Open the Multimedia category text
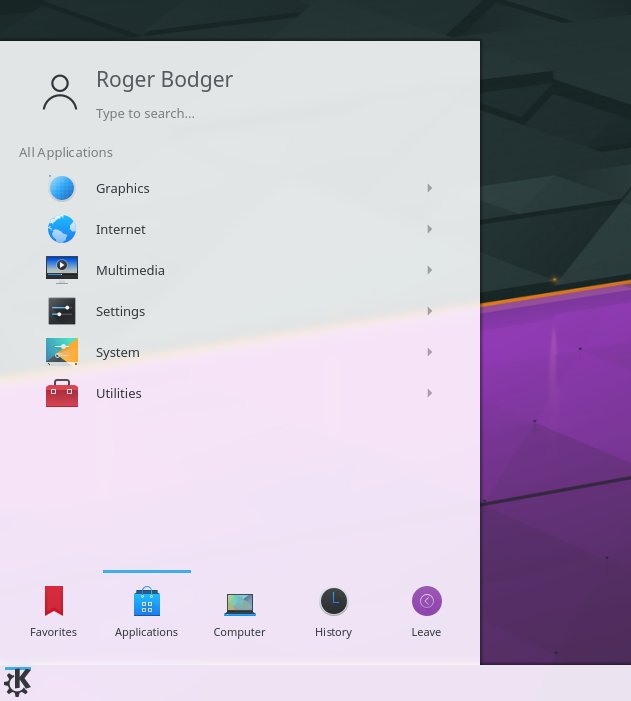Viewport: 631px width, 701px height. (130, 270)
